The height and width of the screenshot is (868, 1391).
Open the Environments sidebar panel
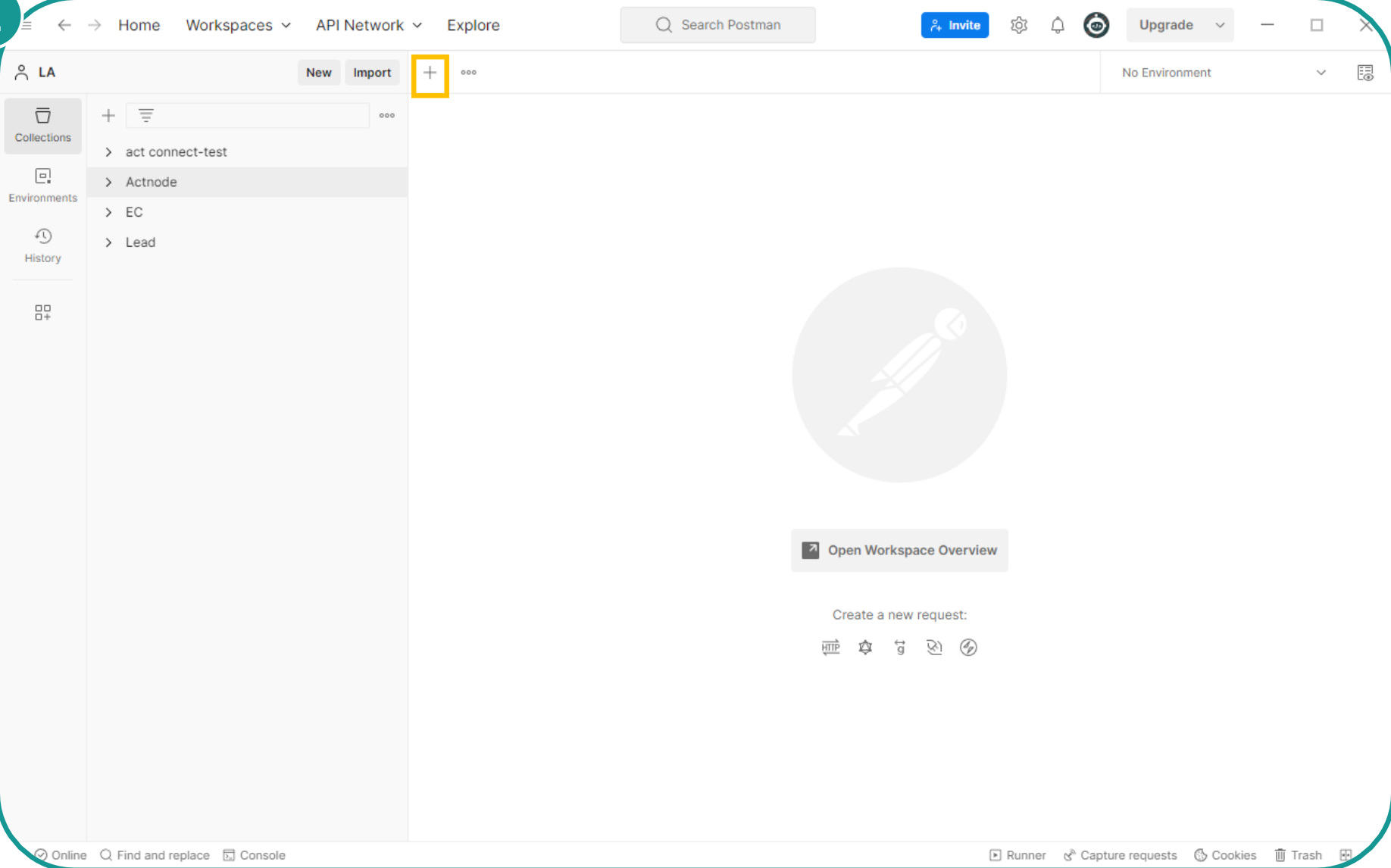coord(42,186)
